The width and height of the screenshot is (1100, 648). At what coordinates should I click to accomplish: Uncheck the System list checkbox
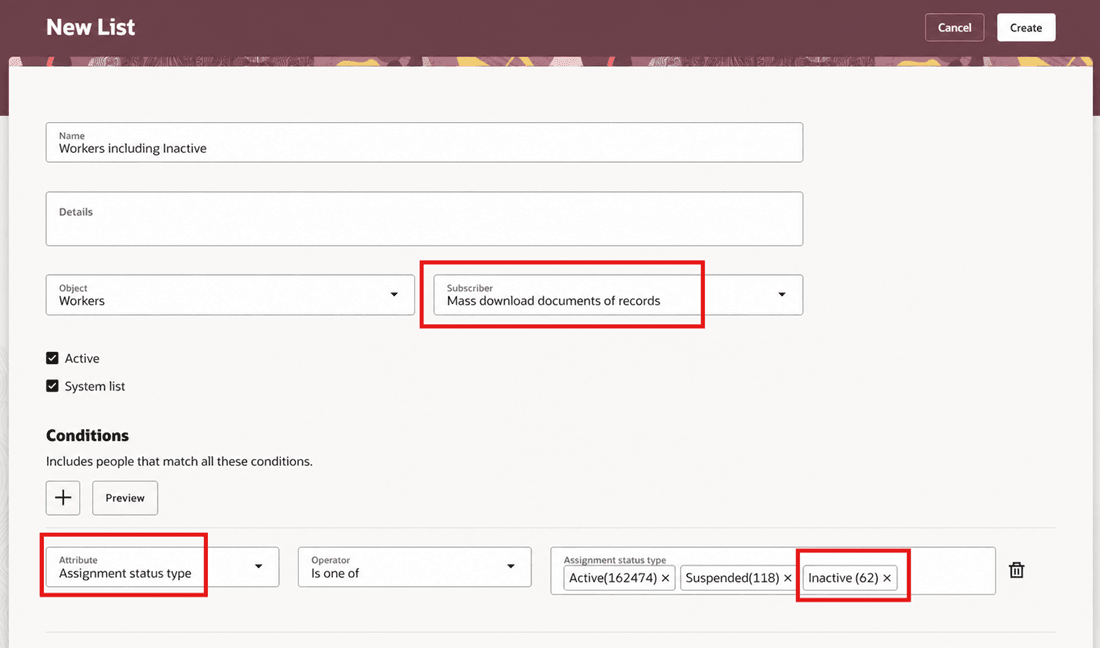(52, 386)
